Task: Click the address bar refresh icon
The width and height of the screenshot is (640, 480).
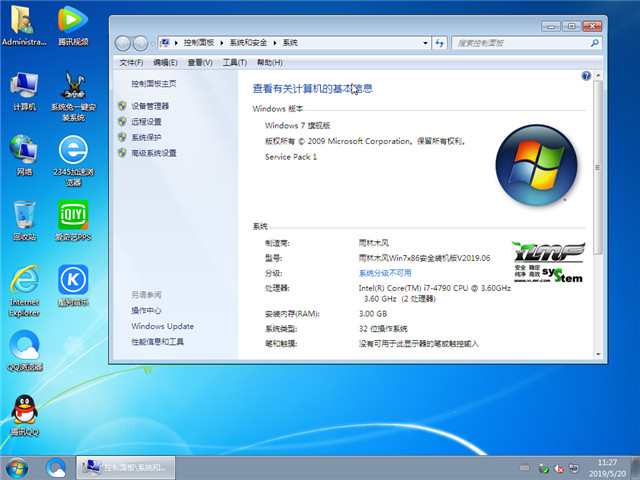Action: [440, 43]
